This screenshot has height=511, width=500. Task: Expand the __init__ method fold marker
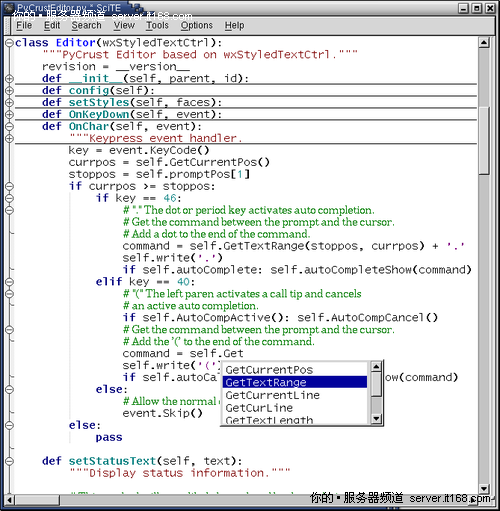(9, 79)
